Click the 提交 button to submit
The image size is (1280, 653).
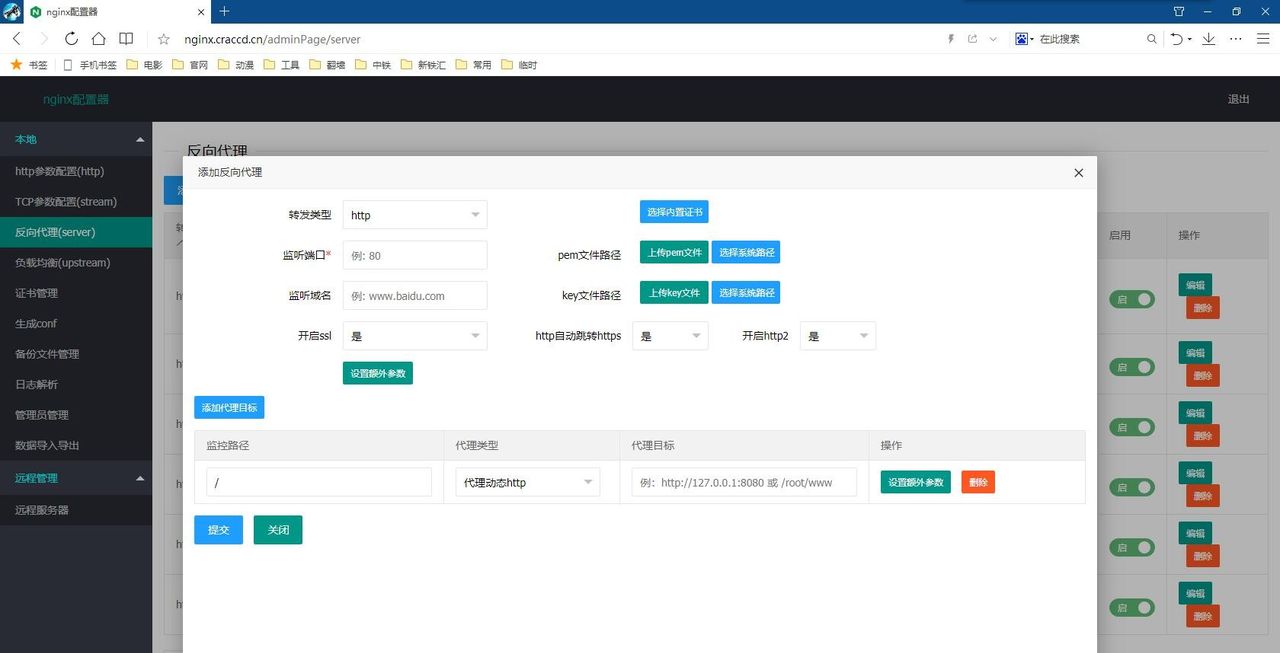218,530
